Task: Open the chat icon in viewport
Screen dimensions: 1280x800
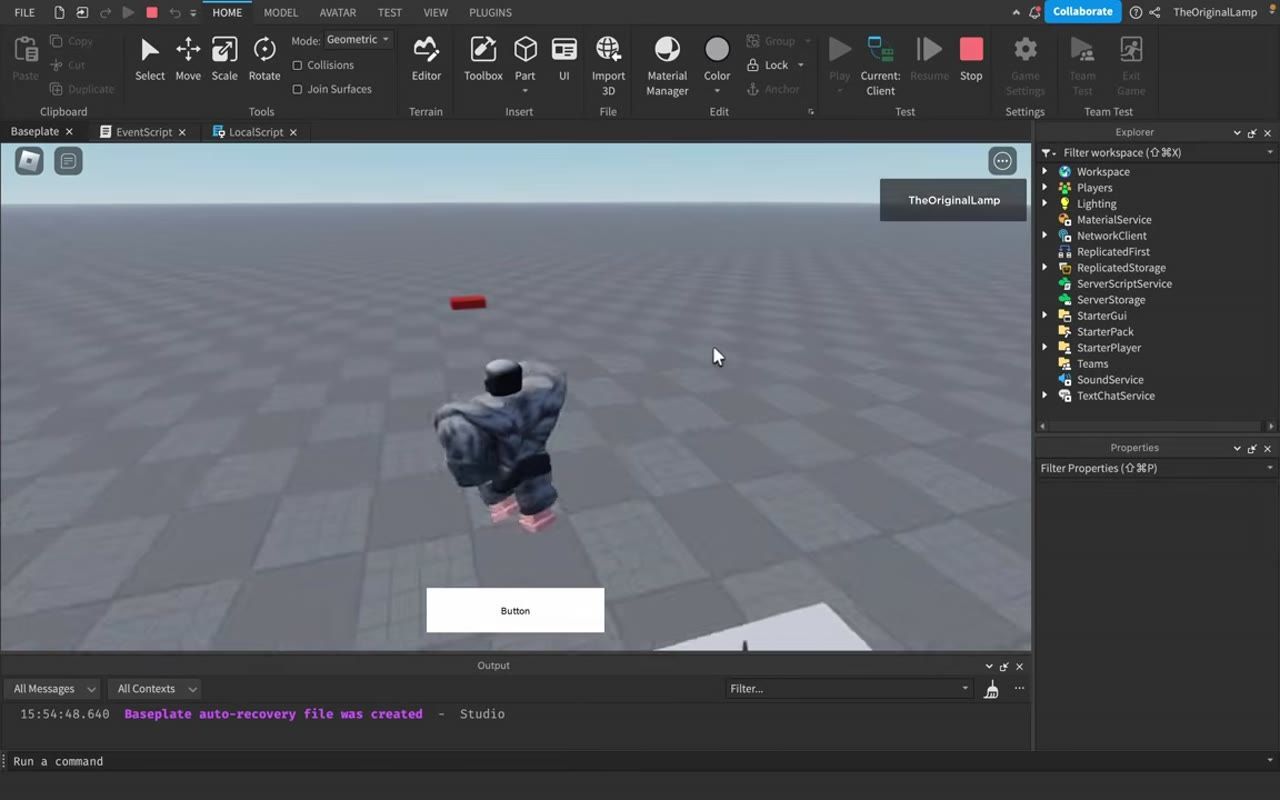Action: (x=68, y=161)
